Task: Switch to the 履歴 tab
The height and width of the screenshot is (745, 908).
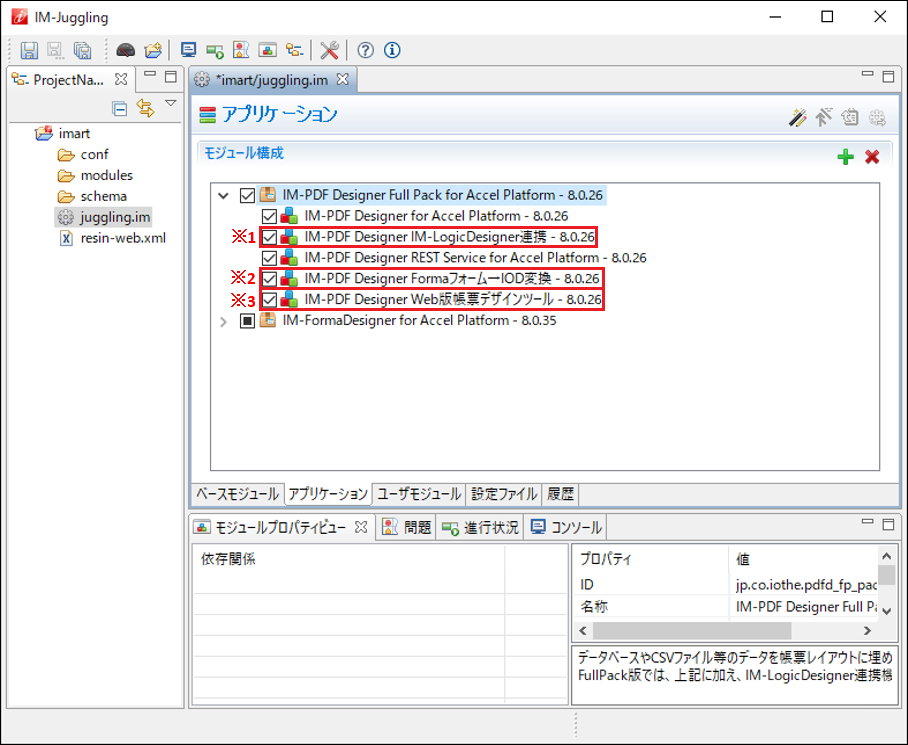Action: (x=560, y=494)
